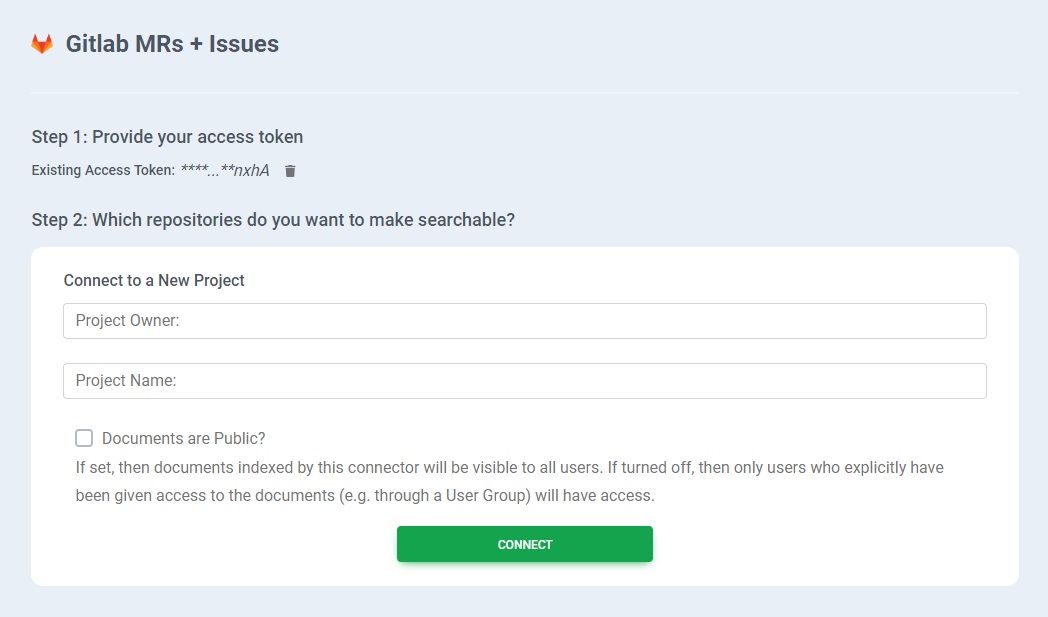The height and width of the screenshot is (617, 1048).
Task: Click the "Gitlab MRs + Issues" page title
Action: click(x=172, y=44)
